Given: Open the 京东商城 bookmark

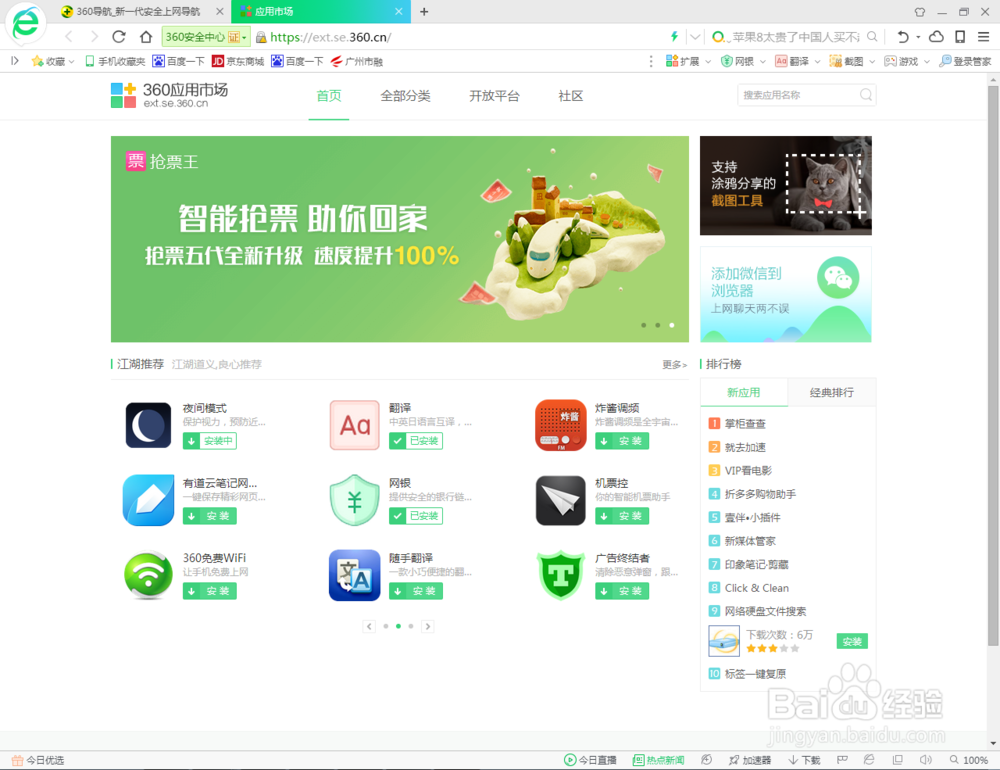Looking at the screenshot, I should (238, 61).
